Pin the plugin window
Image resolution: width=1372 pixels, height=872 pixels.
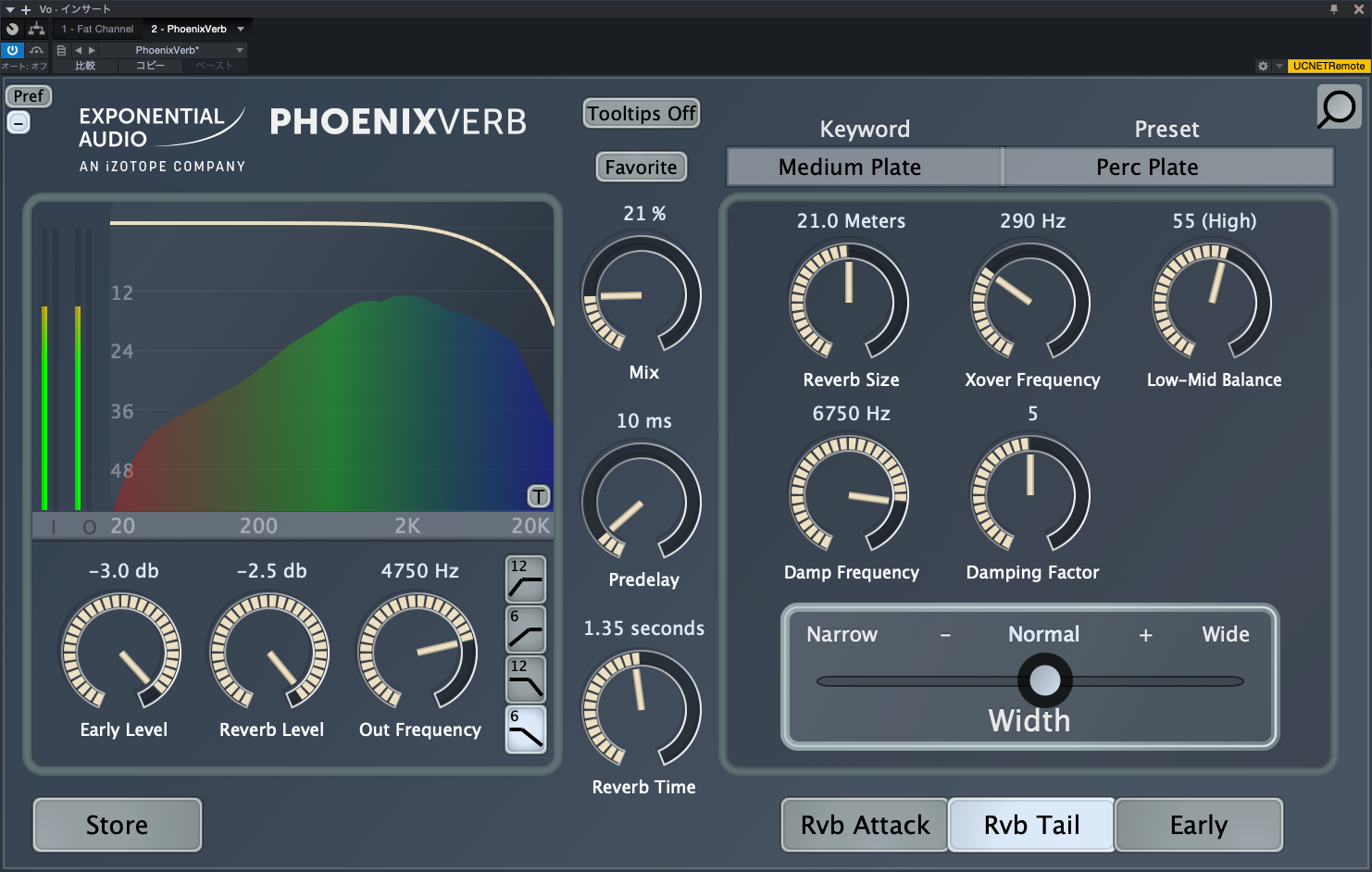(x=1334, y=9)
